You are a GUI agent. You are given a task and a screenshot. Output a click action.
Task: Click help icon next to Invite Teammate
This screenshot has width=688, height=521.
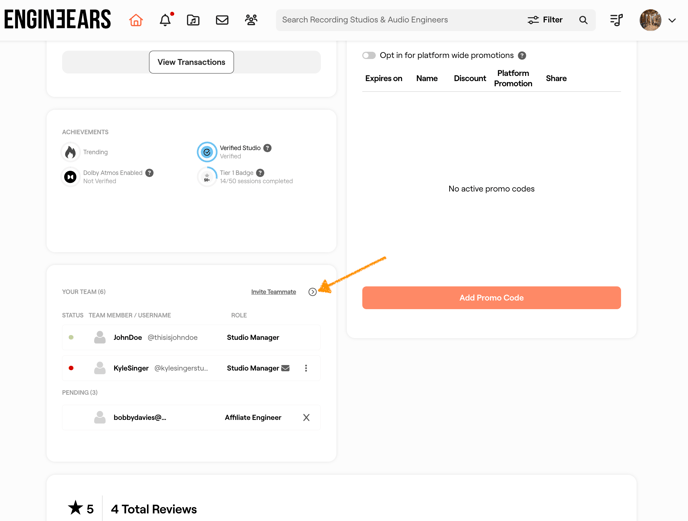click(312, 292)
